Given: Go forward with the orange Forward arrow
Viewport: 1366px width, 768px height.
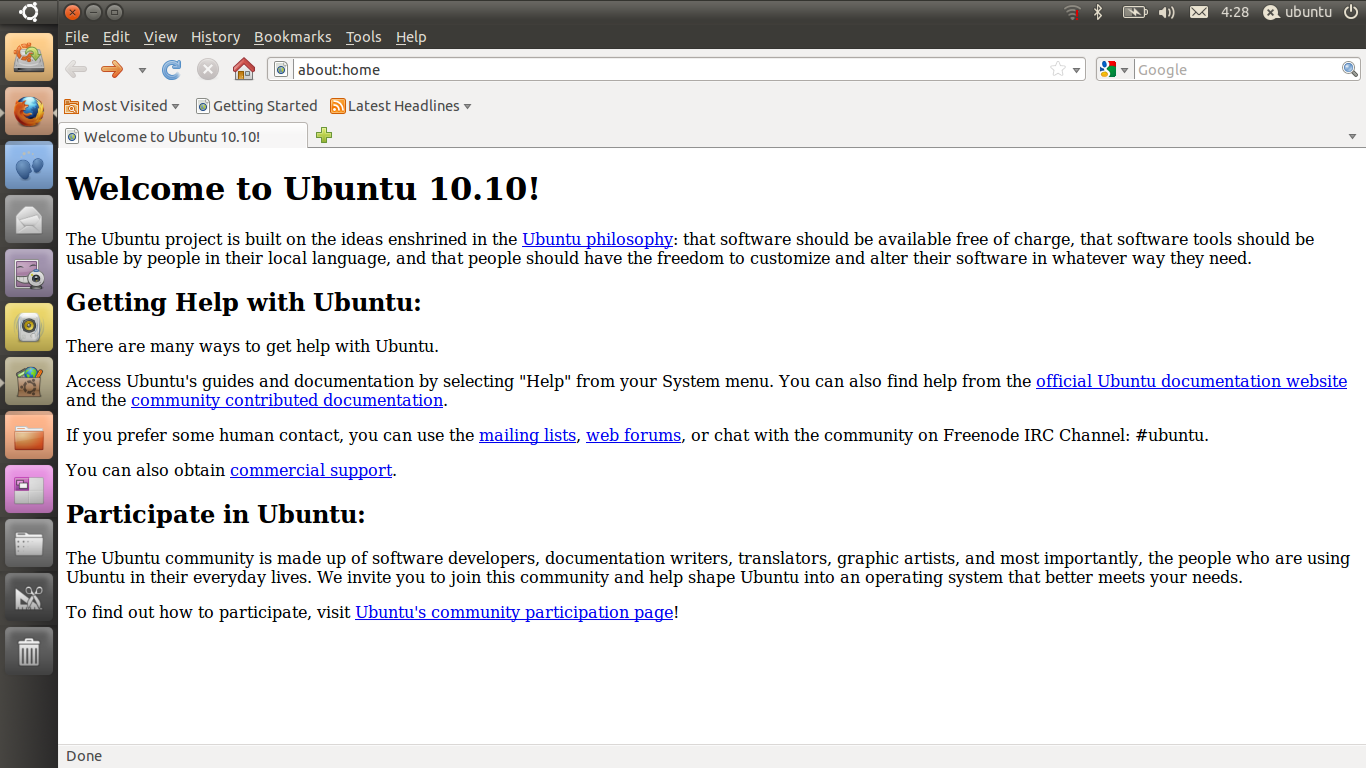Looking at the screenshot, I should coord(112,69).
